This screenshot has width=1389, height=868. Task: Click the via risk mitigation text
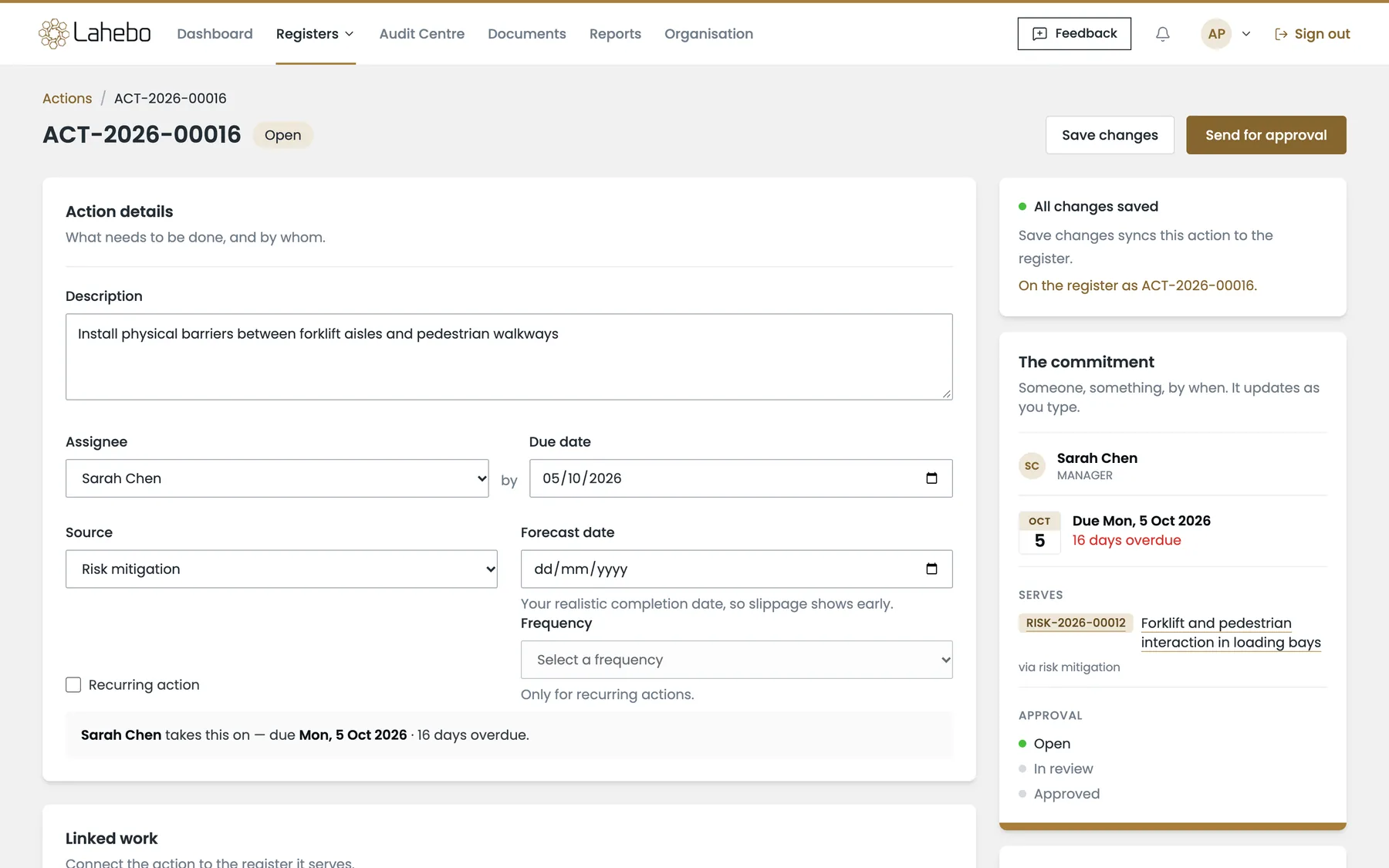pos(1069,667)
